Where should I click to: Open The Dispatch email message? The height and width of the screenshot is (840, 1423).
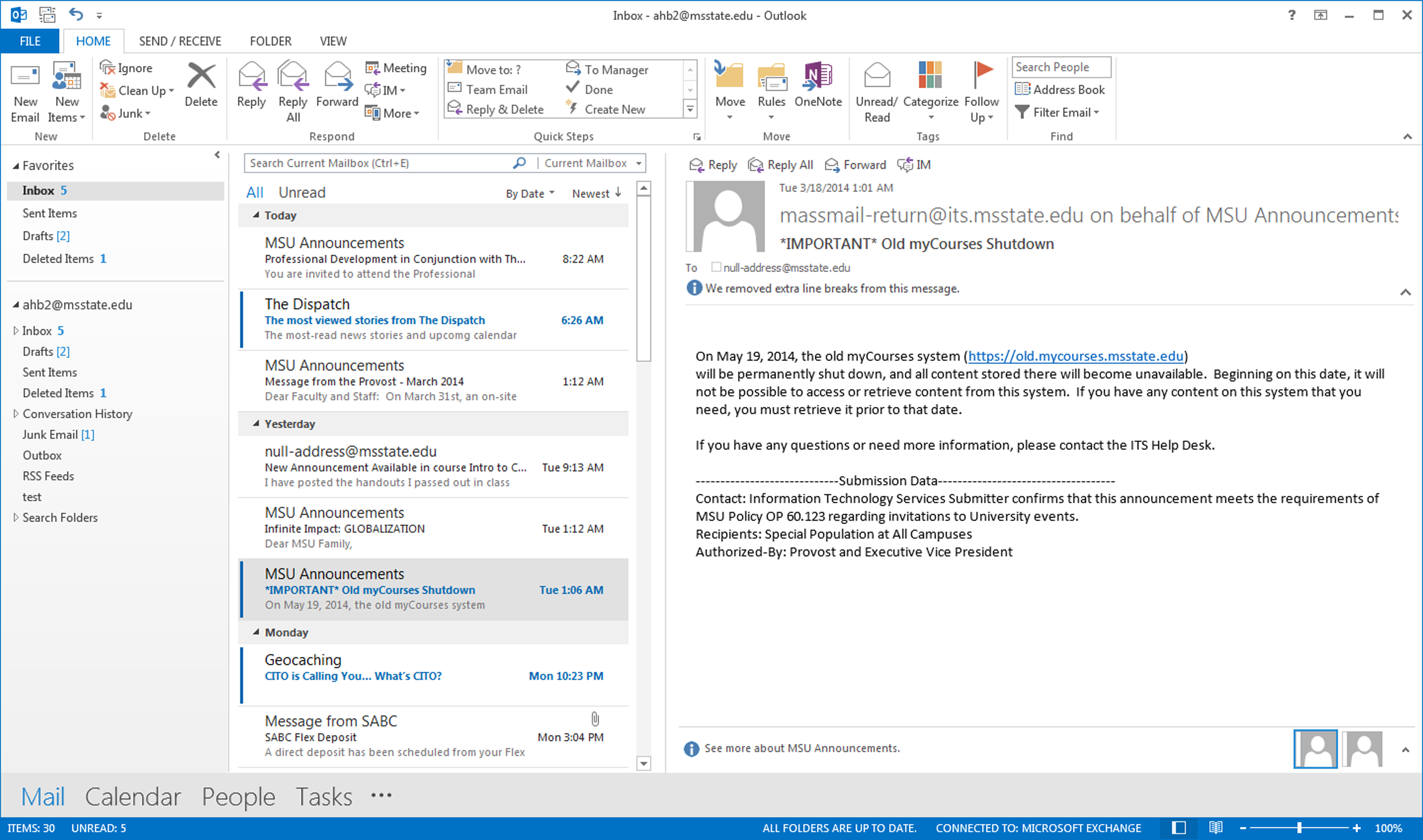433,320
